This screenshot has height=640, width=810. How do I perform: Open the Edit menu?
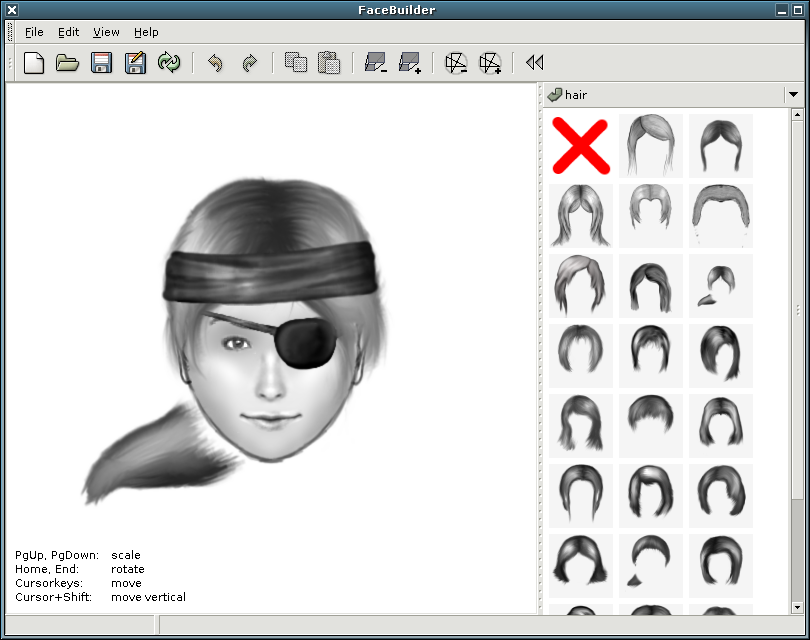(x=68, y=32)
